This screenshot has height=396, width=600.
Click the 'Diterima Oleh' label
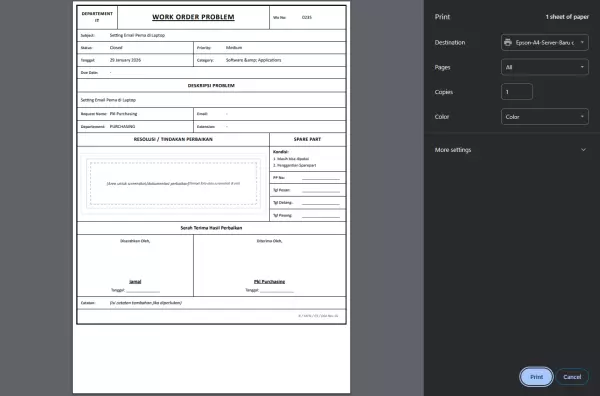tap(269, 241)
